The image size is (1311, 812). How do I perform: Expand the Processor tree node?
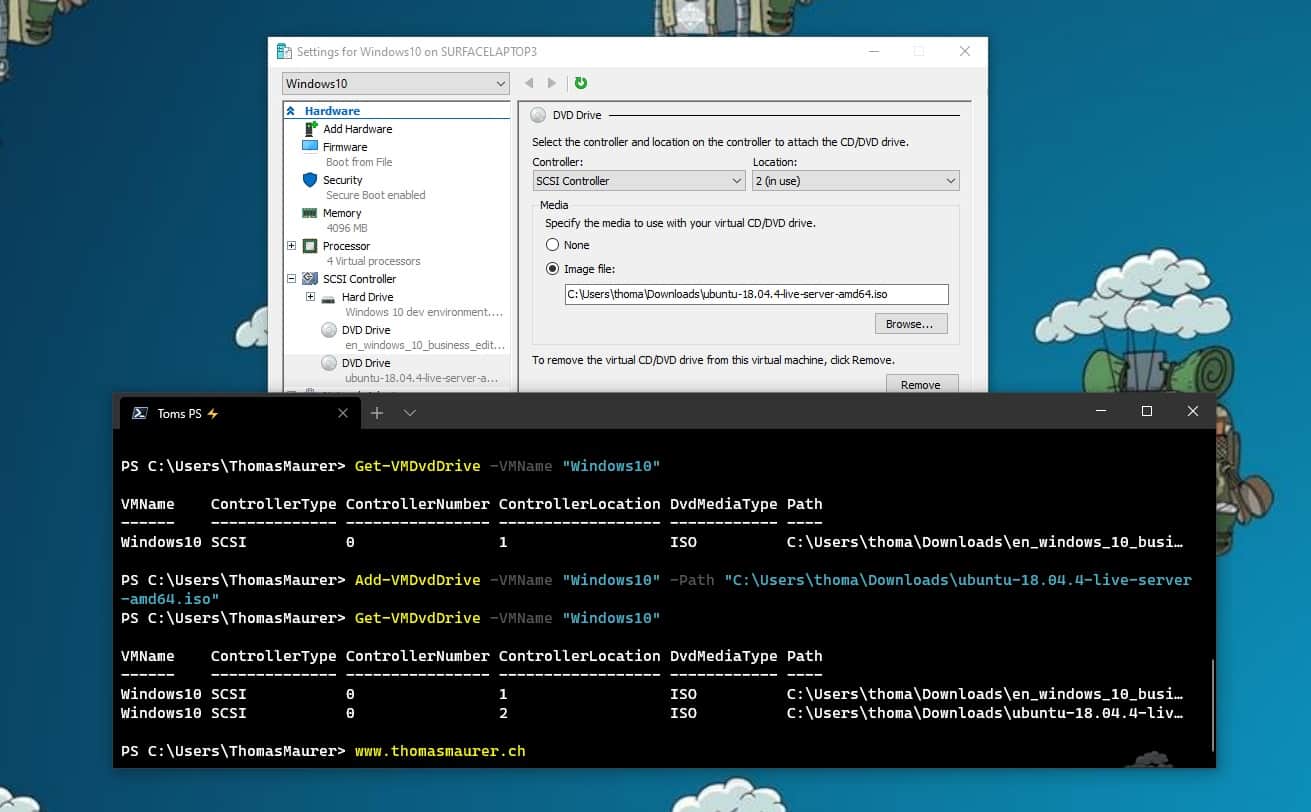291,246
